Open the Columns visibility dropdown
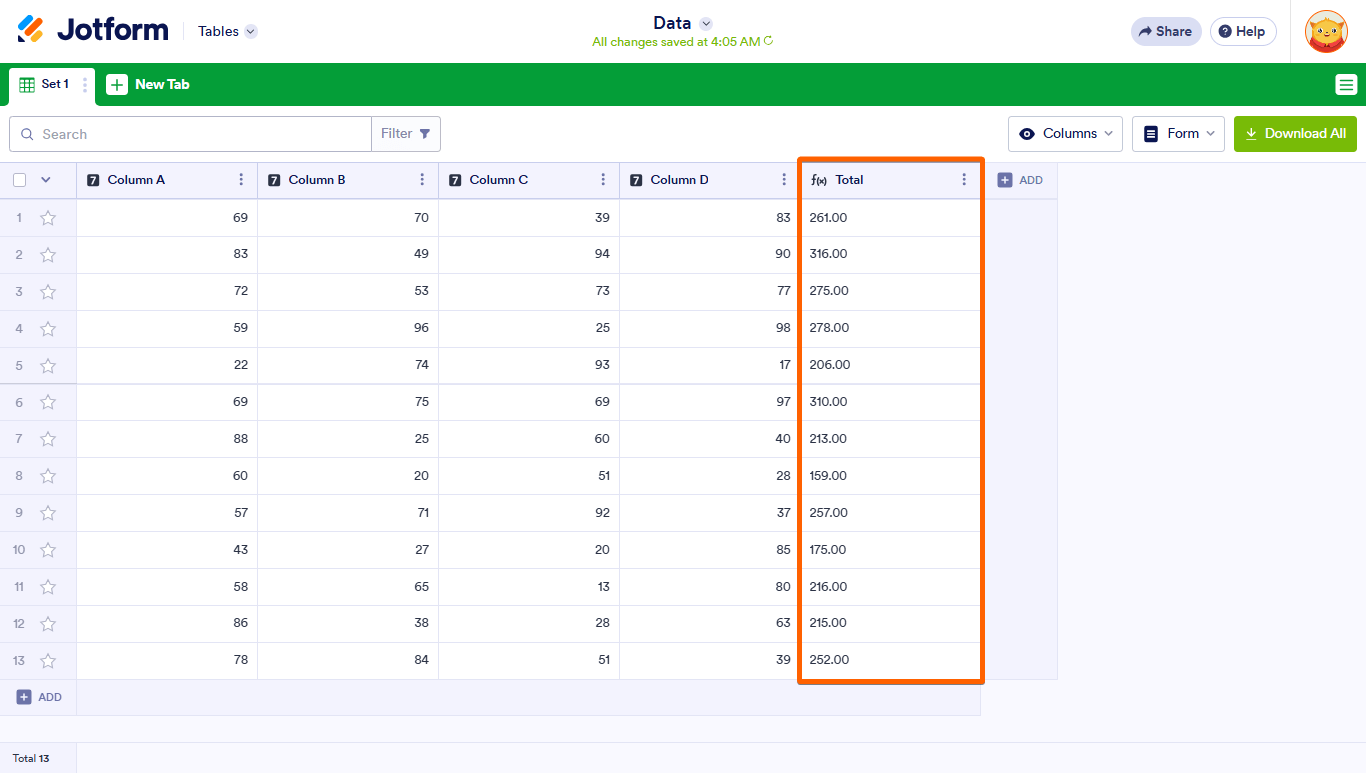This screenshot has width=1366, height=773. pos(1065,134)
